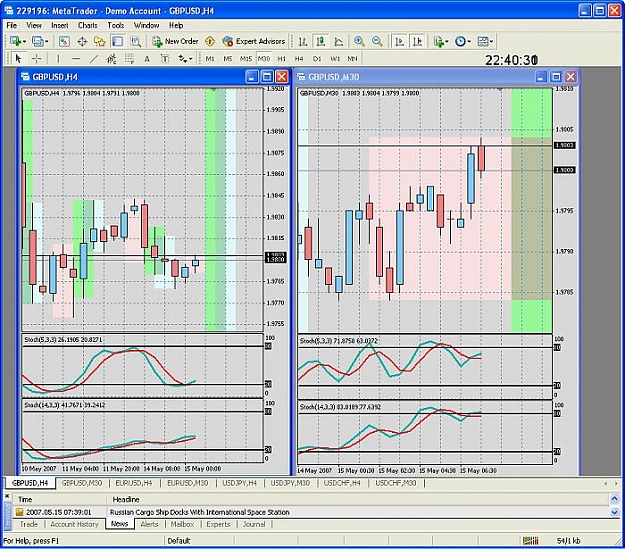Switch chart to Bar Chart mode
625x549 pixels.
303,41
